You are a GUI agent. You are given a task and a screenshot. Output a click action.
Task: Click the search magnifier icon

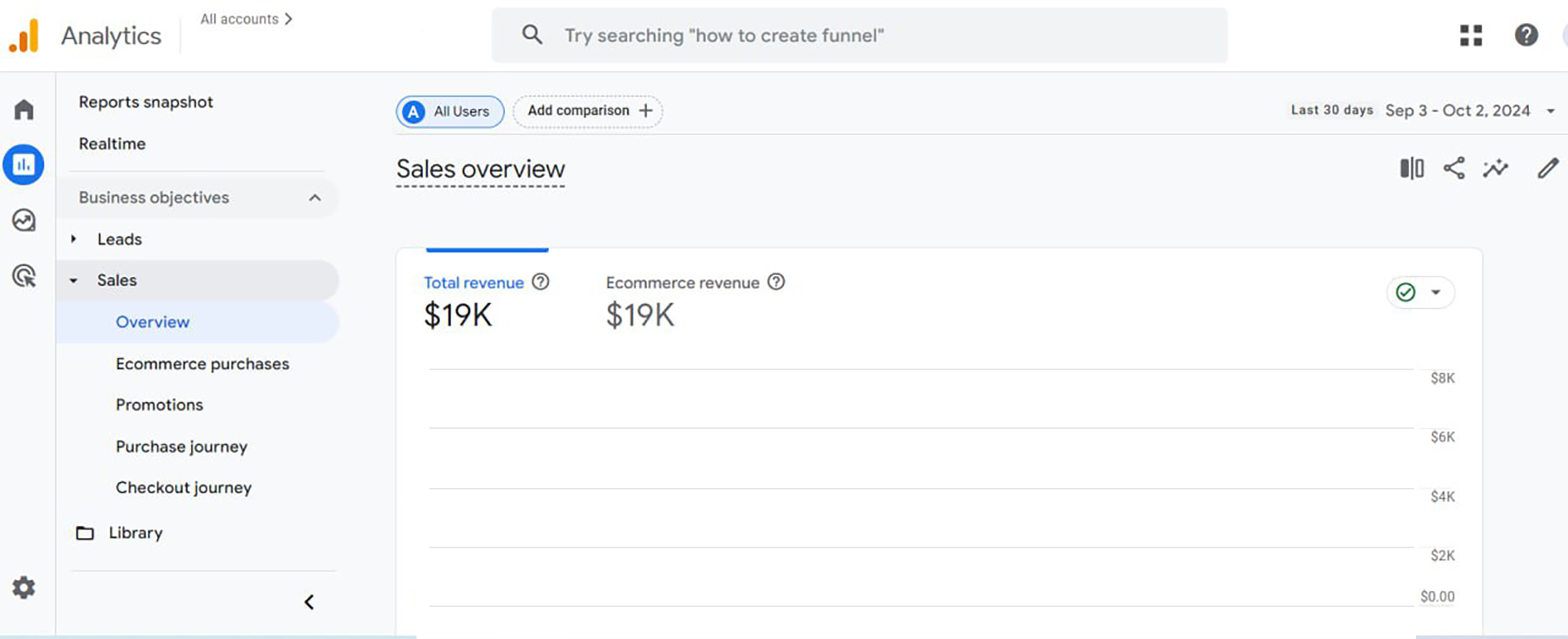(532, 35)
